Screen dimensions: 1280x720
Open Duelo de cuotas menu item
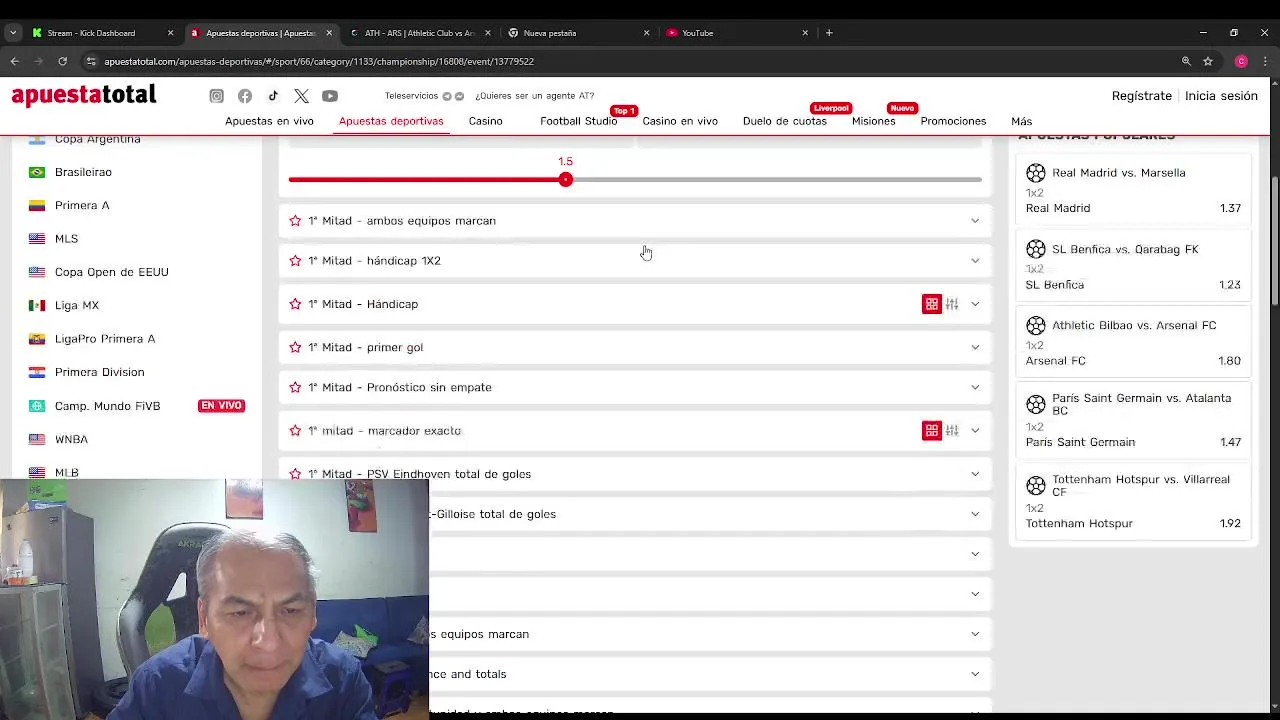785,121
